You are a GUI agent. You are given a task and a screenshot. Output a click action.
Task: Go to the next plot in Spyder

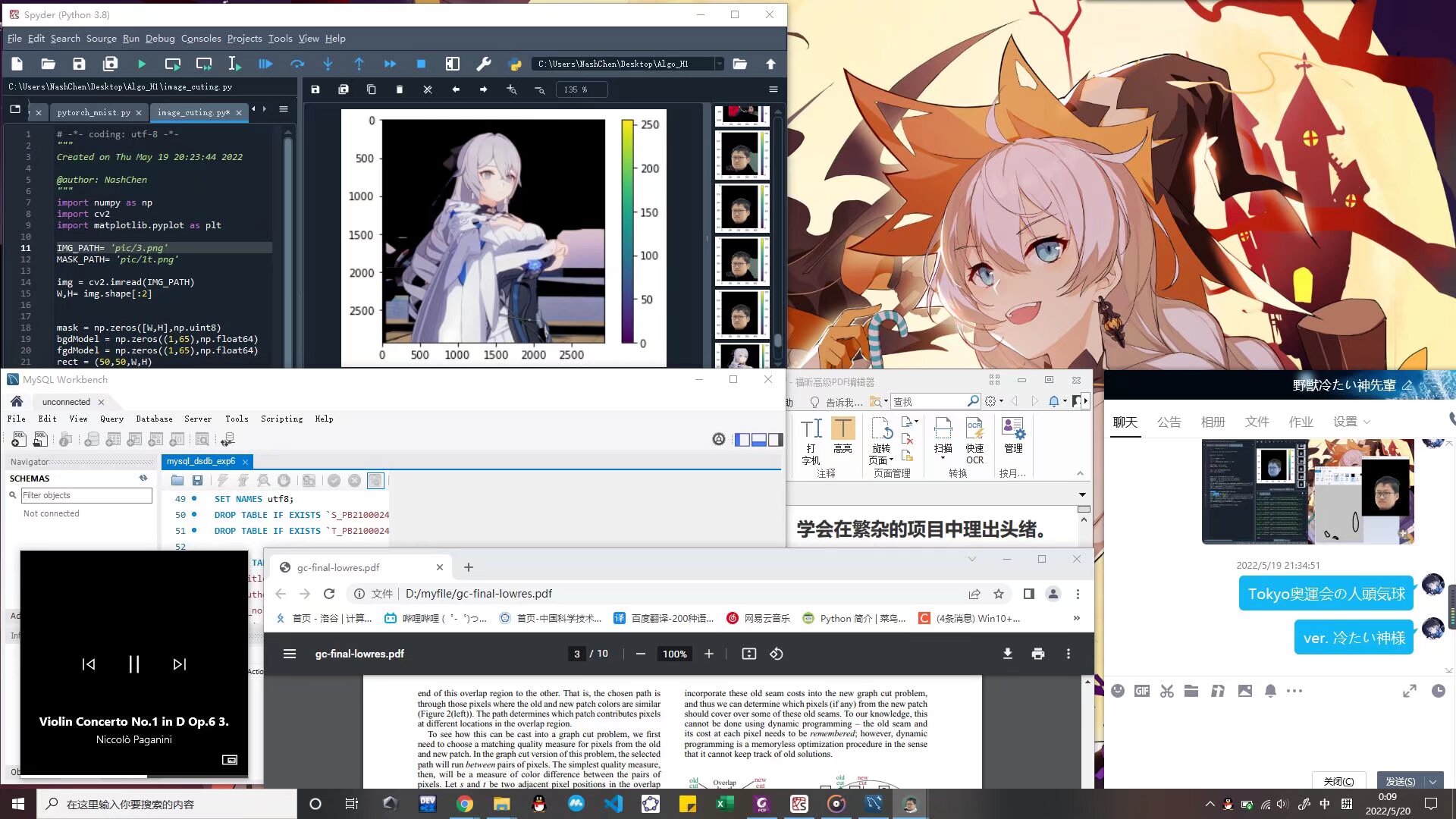[x=484, y=89]
